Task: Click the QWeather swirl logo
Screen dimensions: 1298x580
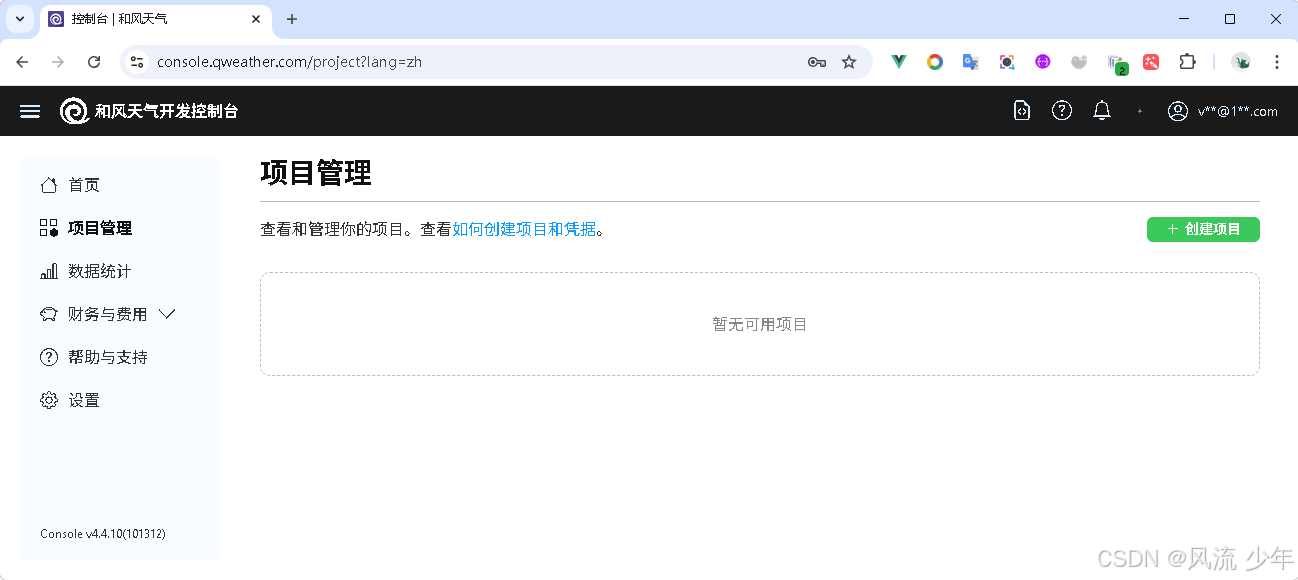Action: pos(74,111)
